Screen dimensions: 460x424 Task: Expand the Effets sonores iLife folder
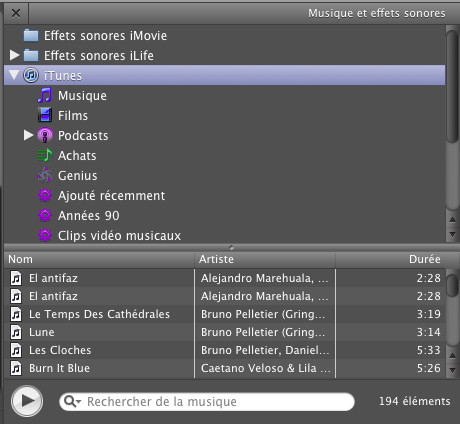pyautogui.click(x=14, y=55)
